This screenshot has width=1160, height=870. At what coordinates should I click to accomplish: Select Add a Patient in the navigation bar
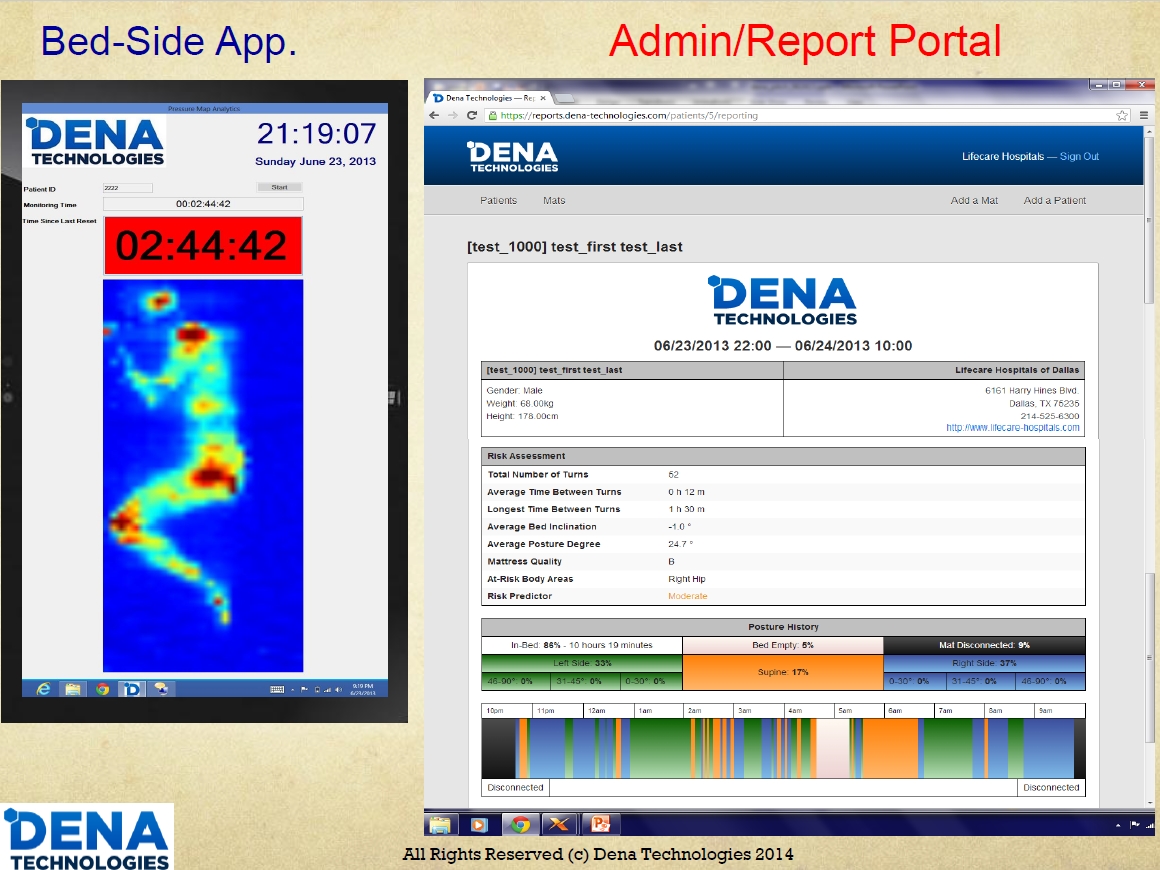(1055, 200)
